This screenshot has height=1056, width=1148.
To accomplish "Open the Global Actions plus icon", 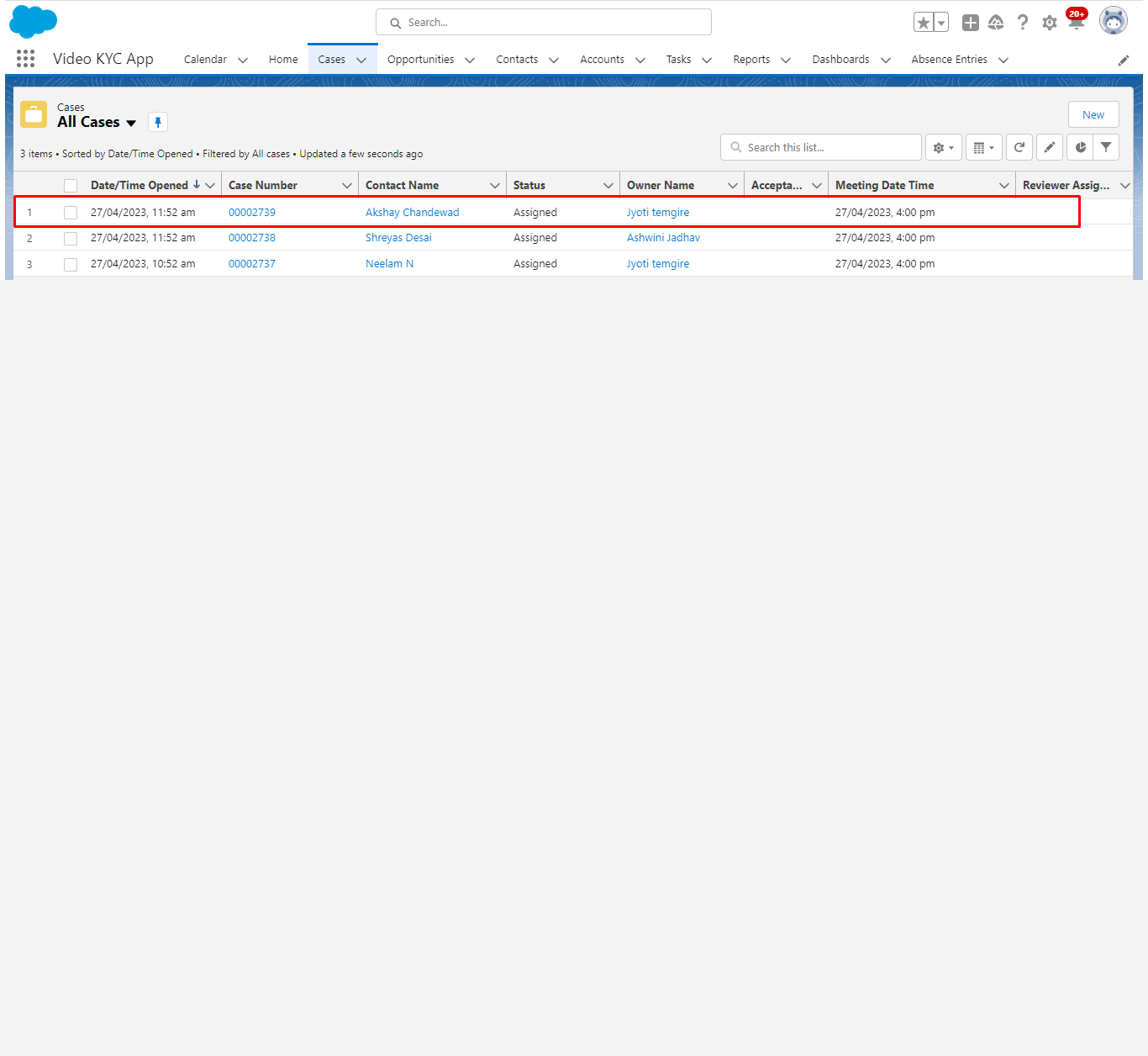I will pos(971,23).
